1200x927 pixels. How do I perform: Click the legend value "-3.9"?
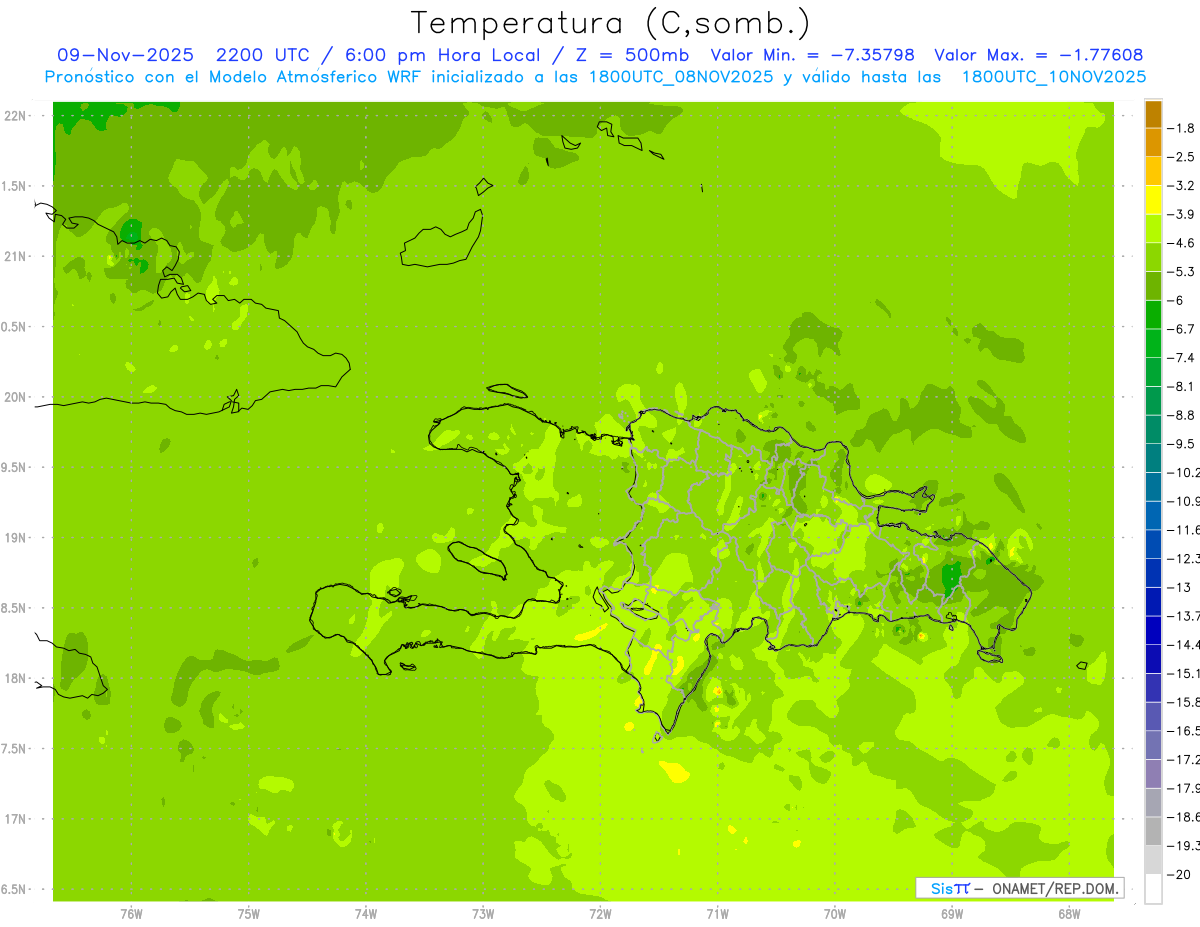pyautogui.click(x=1183, y=214)
